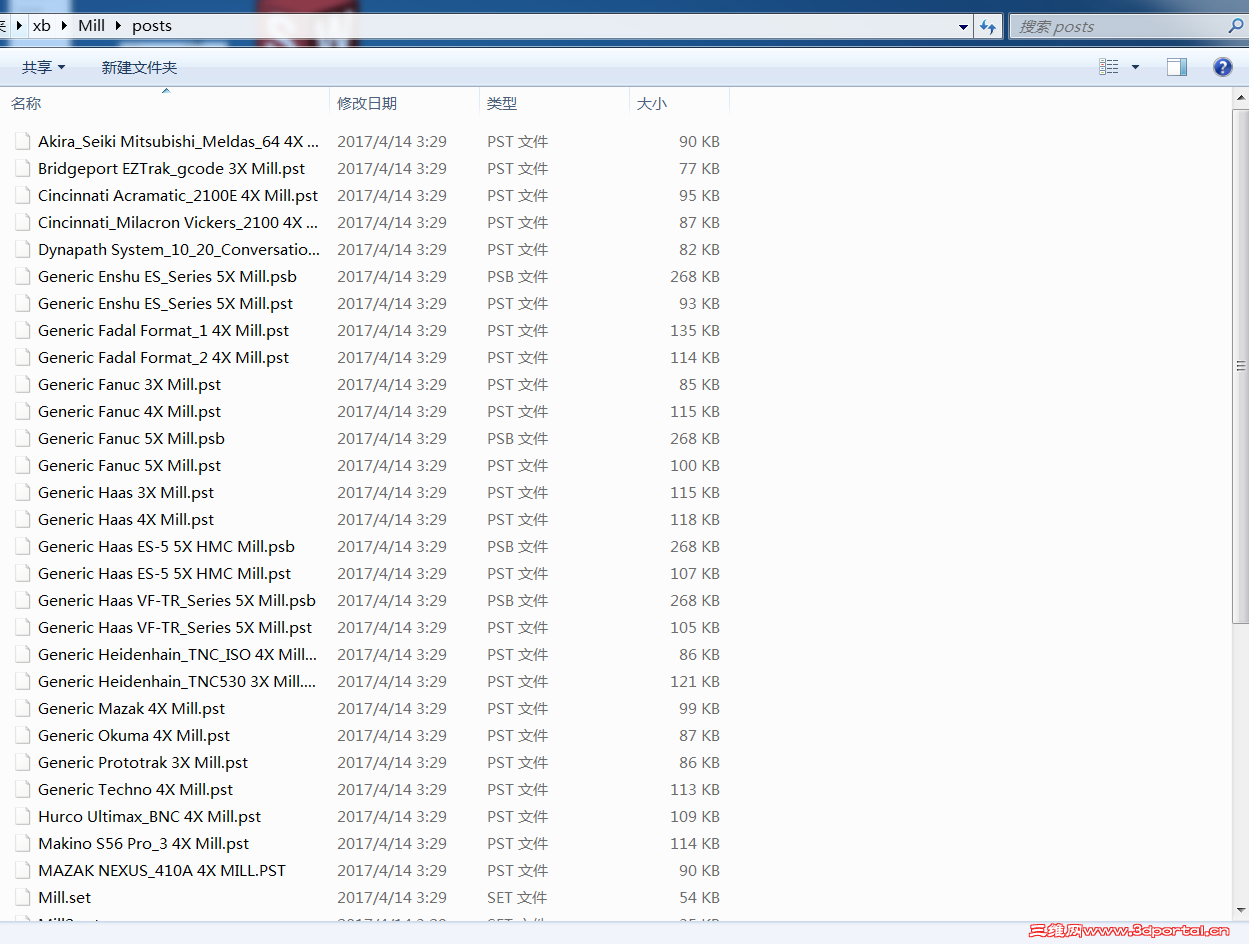This screenshot has height=944, width=1249.
Task: Click the 新建文件夹 new folder button
Action: coord(139,67)
